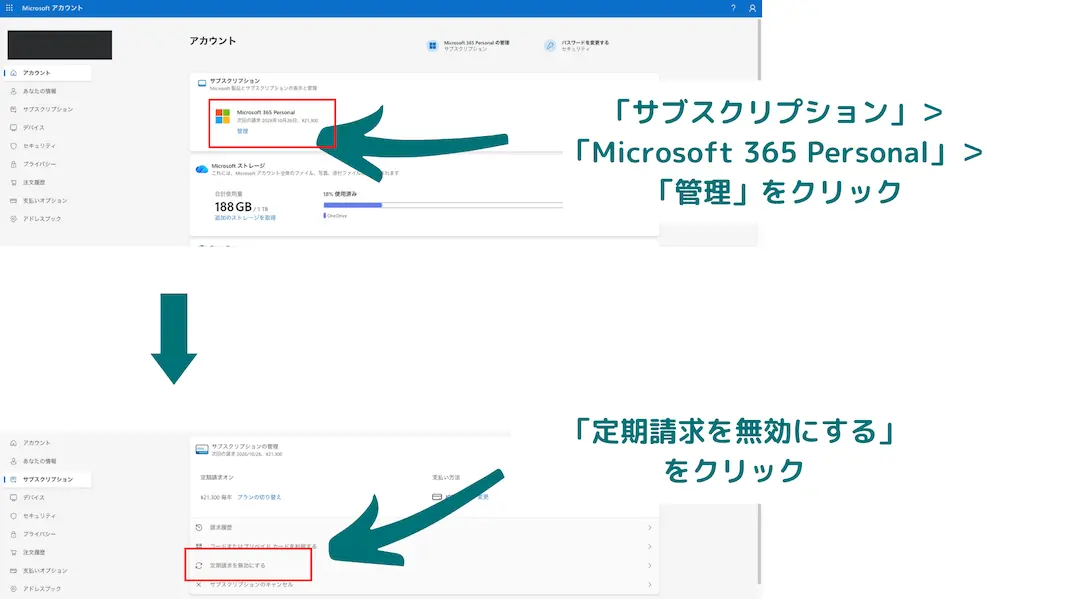This screenshot has height=599, width=1065.
Task: Click the 支払い方法 credit card icon
Action: coord(437,497)
